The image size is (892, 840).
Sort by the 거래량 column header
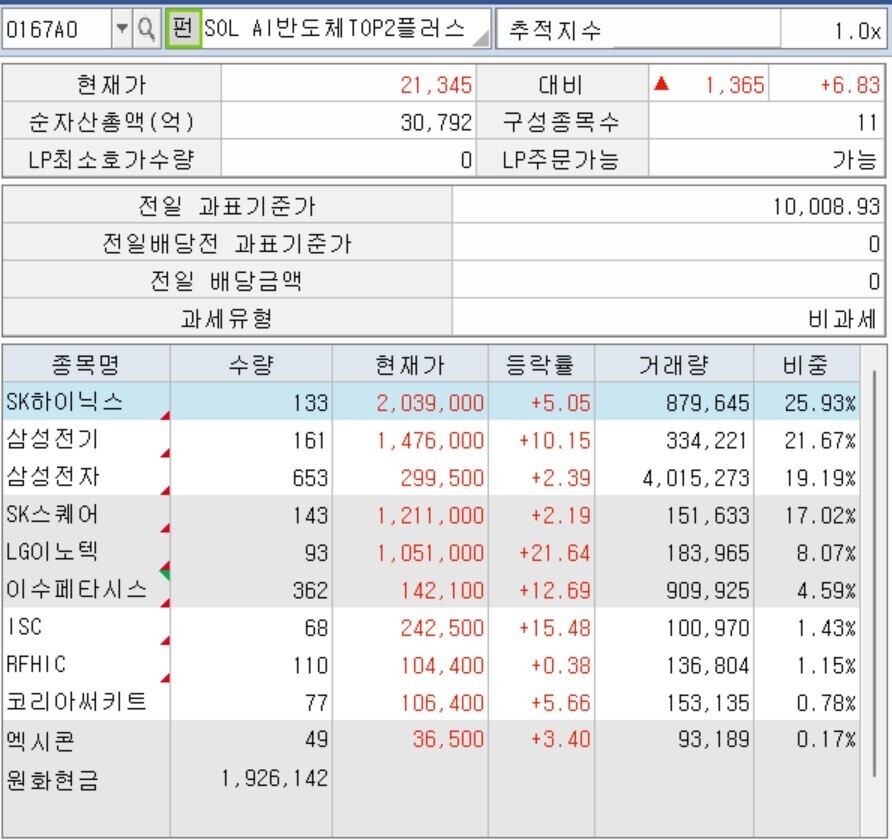point(674,364)
